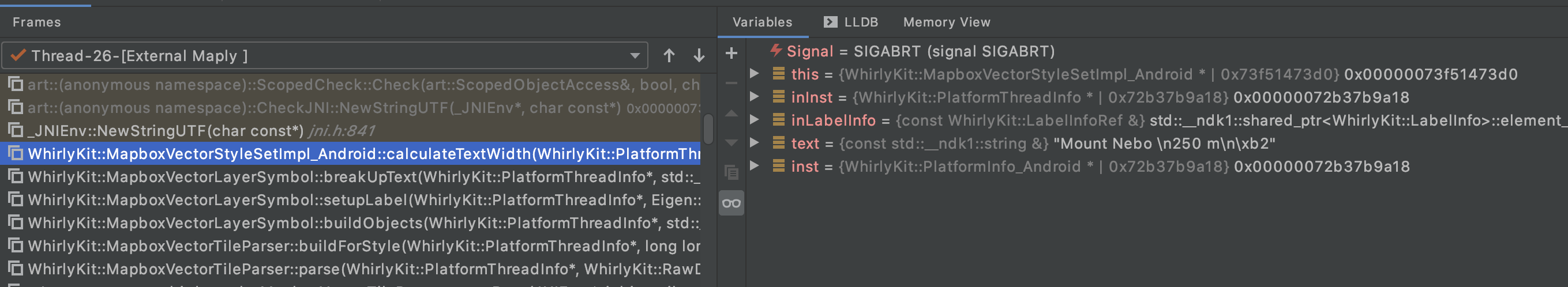Image resolution: width=1568 pixels, height=287 pixels.
Task: Click the 0x00000073f51473d0 pointer value
Action: coord(1431,74)
